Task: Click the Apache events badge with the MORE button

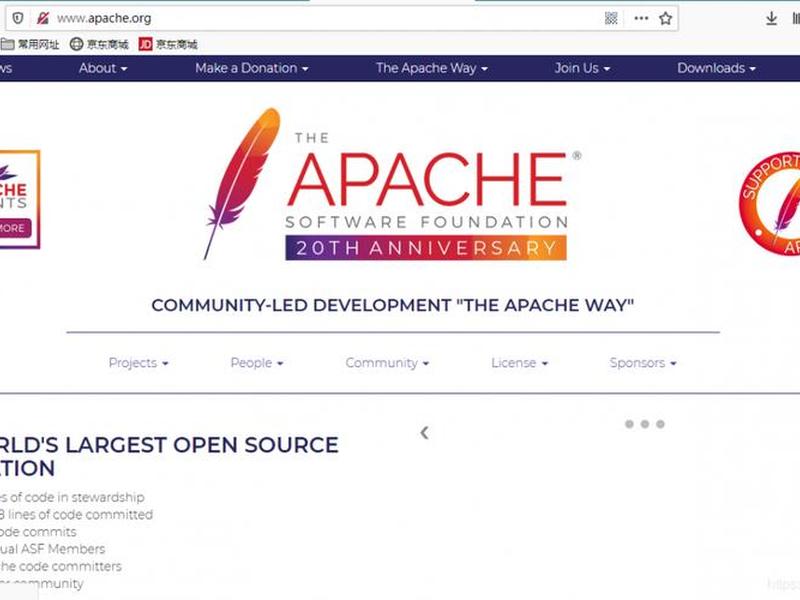Action: [19, 199]
